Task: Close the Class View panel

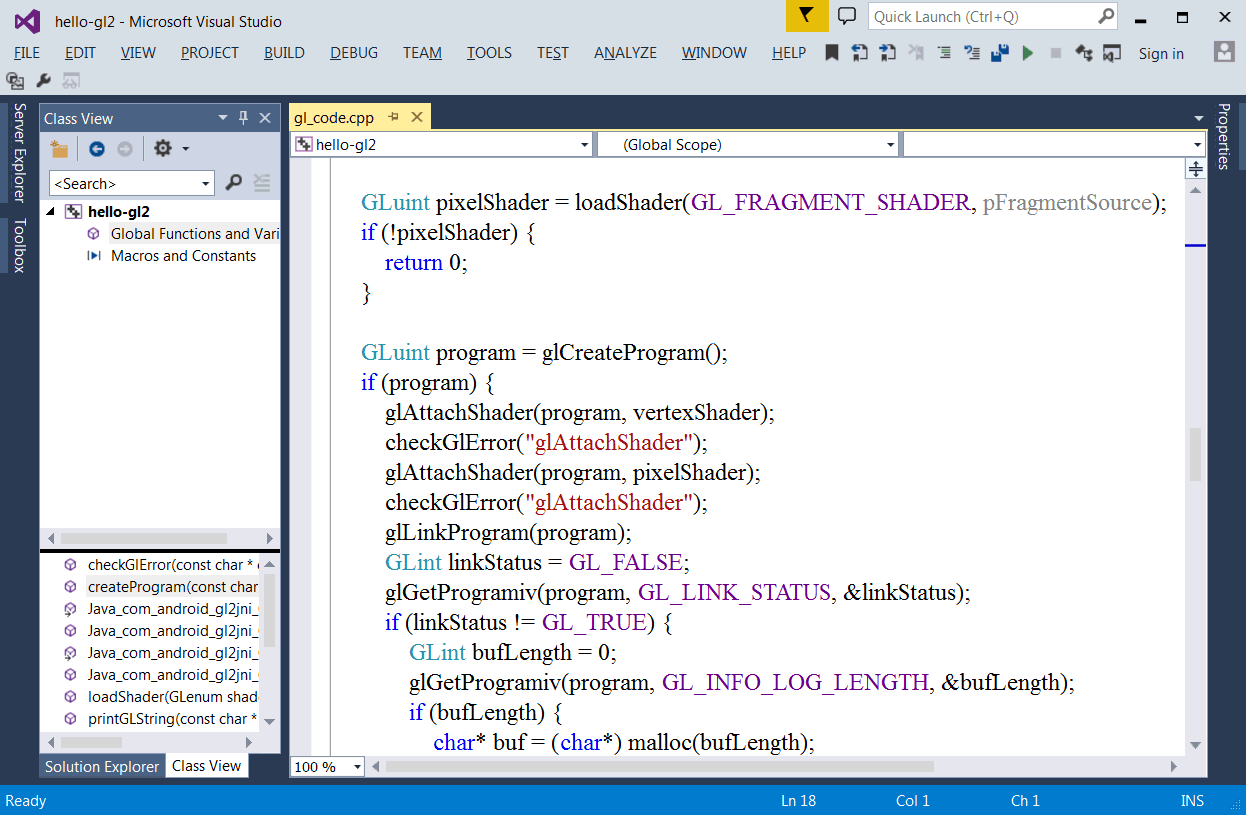Action: (265, 118)
